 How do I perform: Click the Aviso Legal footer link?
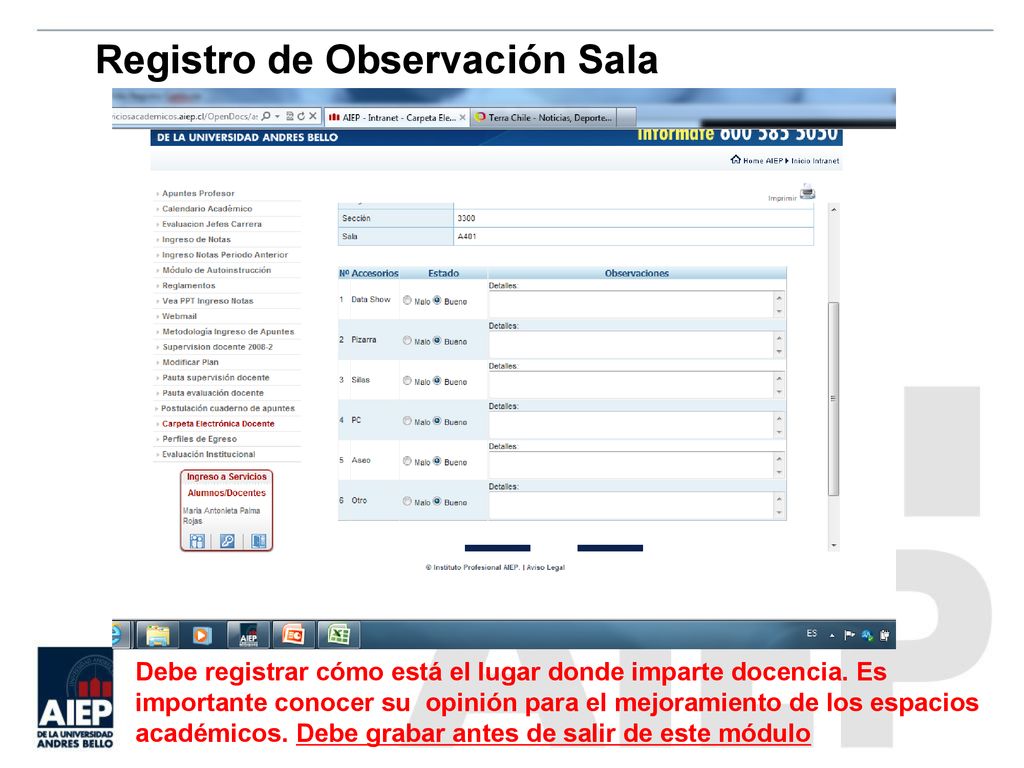tap(545, 568)
